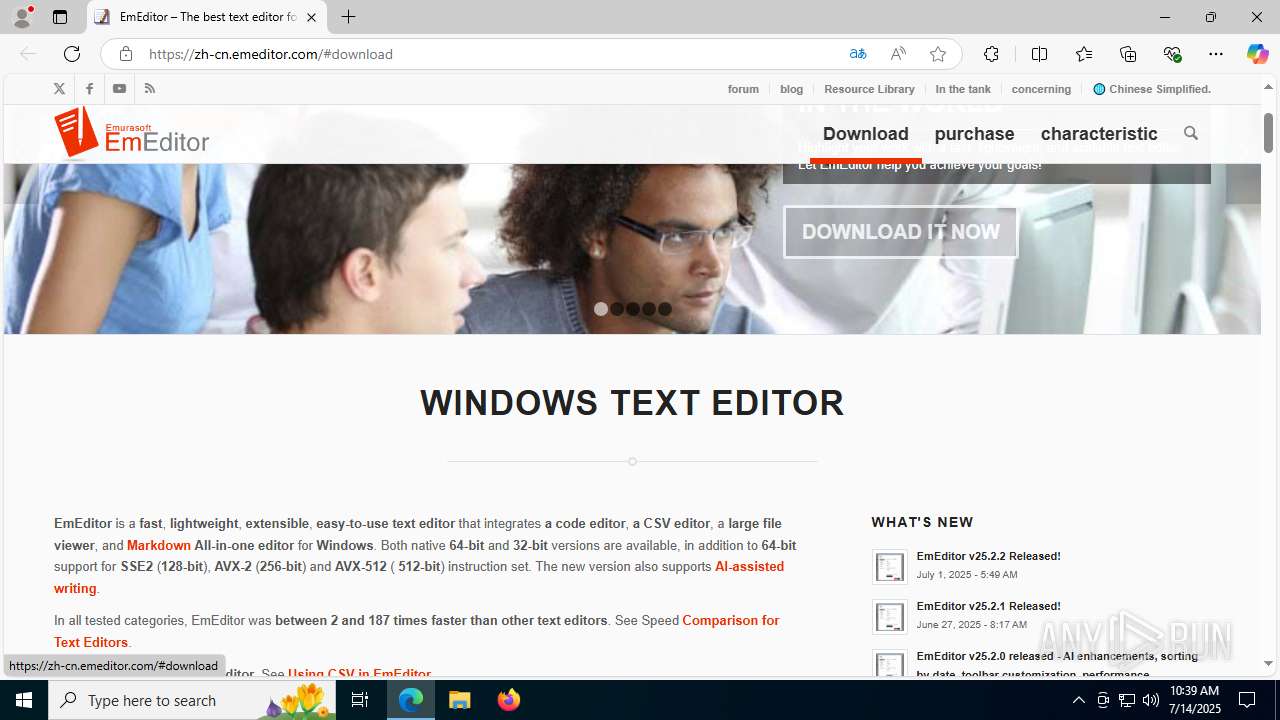Screen dimensions: 1280x720
Task: Open the YouTube social icon
Action: pyautogui.click(x=119, y=89)
